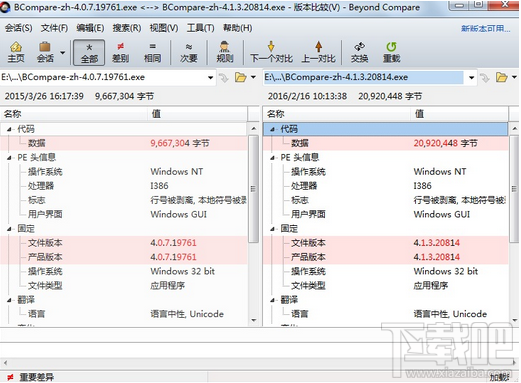Click left pane scroll down arrow
This screenshot has width=521, height=383.
point(254,320)
